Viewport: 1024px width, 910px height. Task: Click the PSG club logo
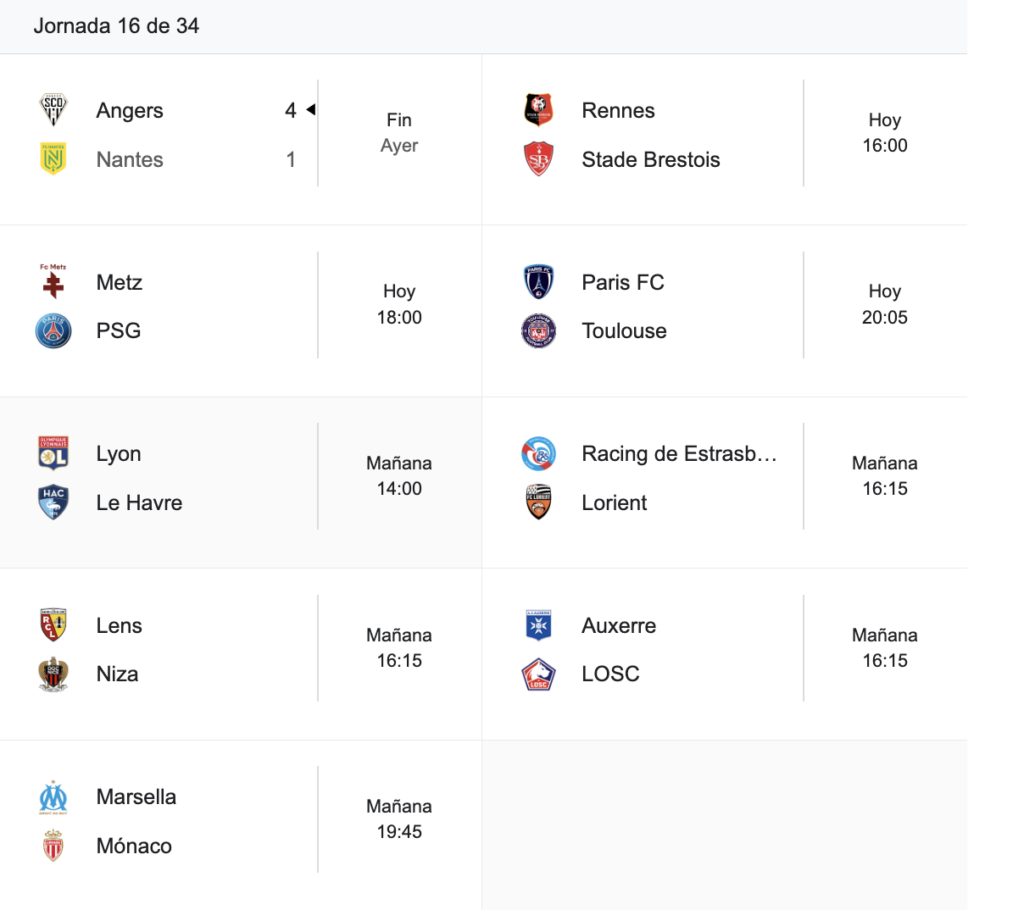pos(53,331)
